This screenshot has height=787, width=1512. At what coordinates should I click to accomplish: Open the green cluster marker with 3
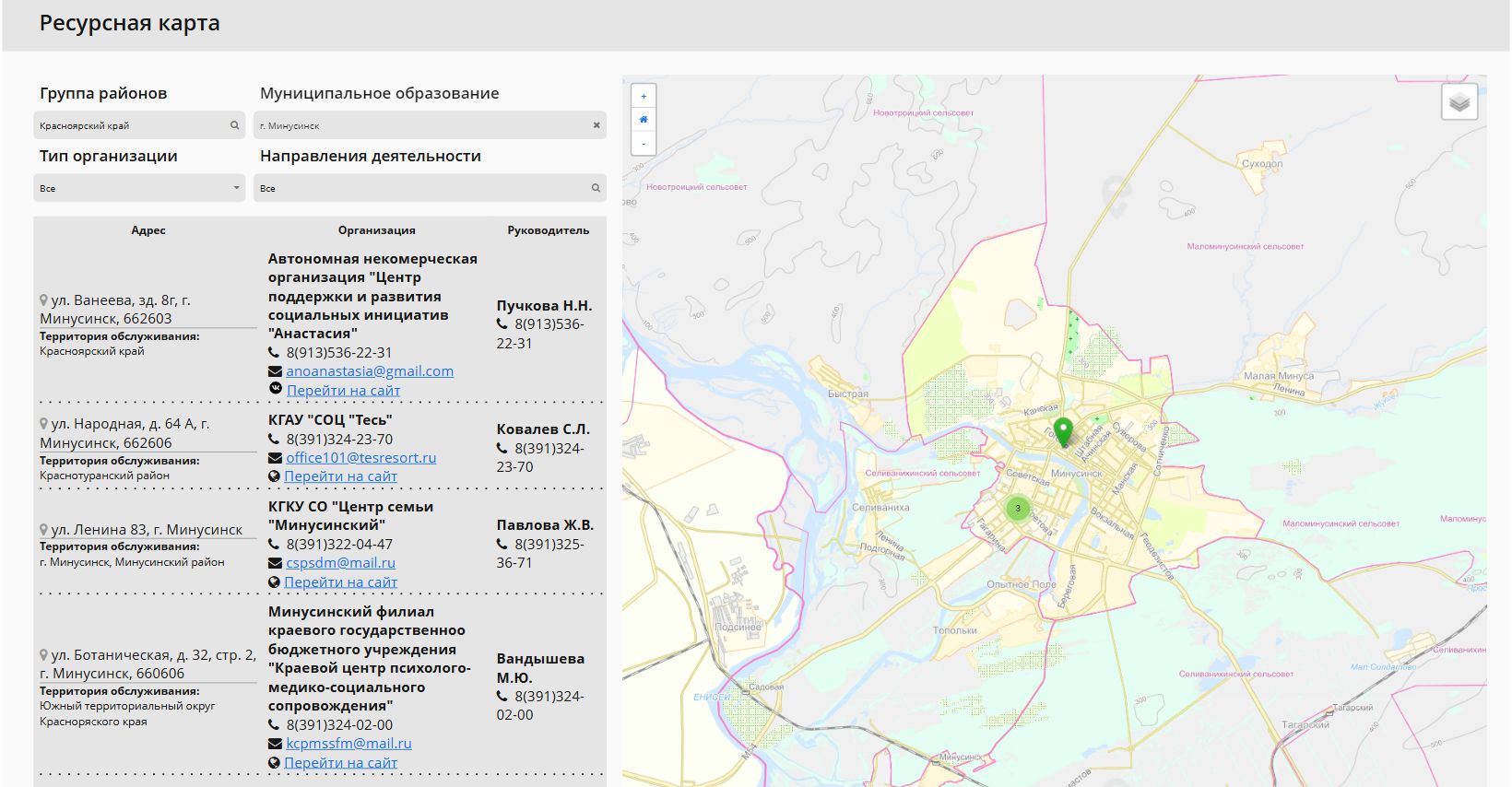1018,509
